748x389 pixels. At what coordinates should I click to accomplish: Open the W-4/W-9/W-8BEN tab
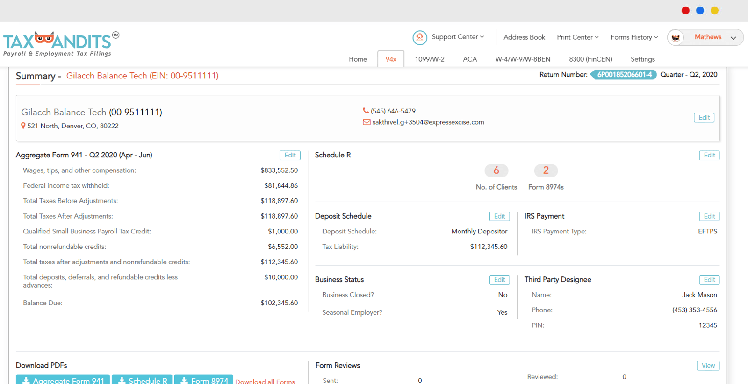click(522, 59)
